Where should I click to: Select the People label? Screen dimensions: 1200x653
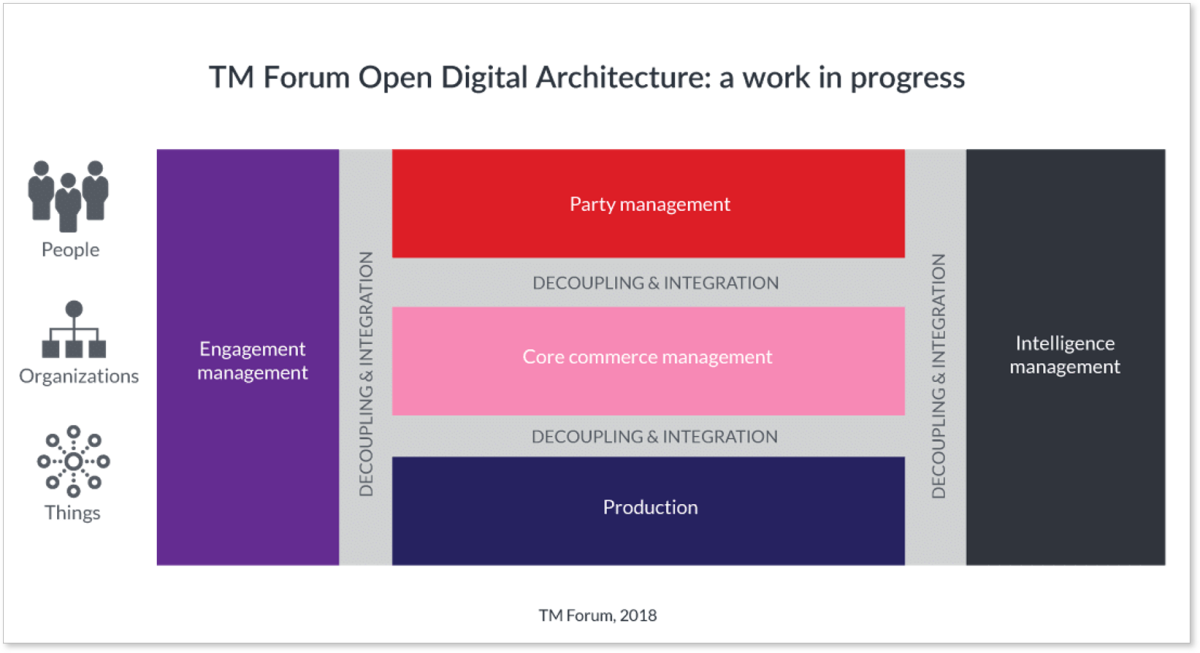[x=70, y=250]
